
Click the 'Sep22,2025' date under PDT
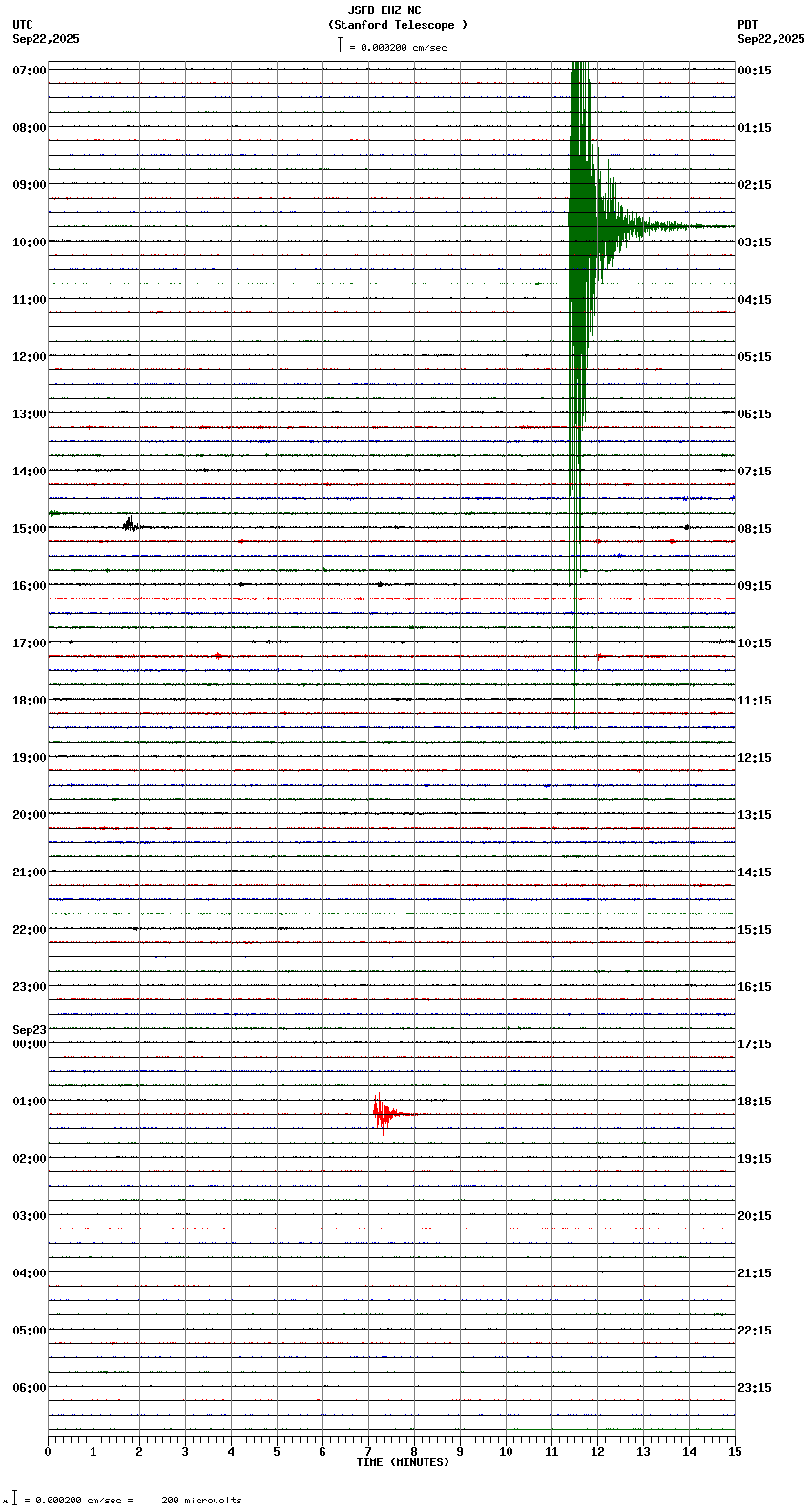(x=771, y=39)
